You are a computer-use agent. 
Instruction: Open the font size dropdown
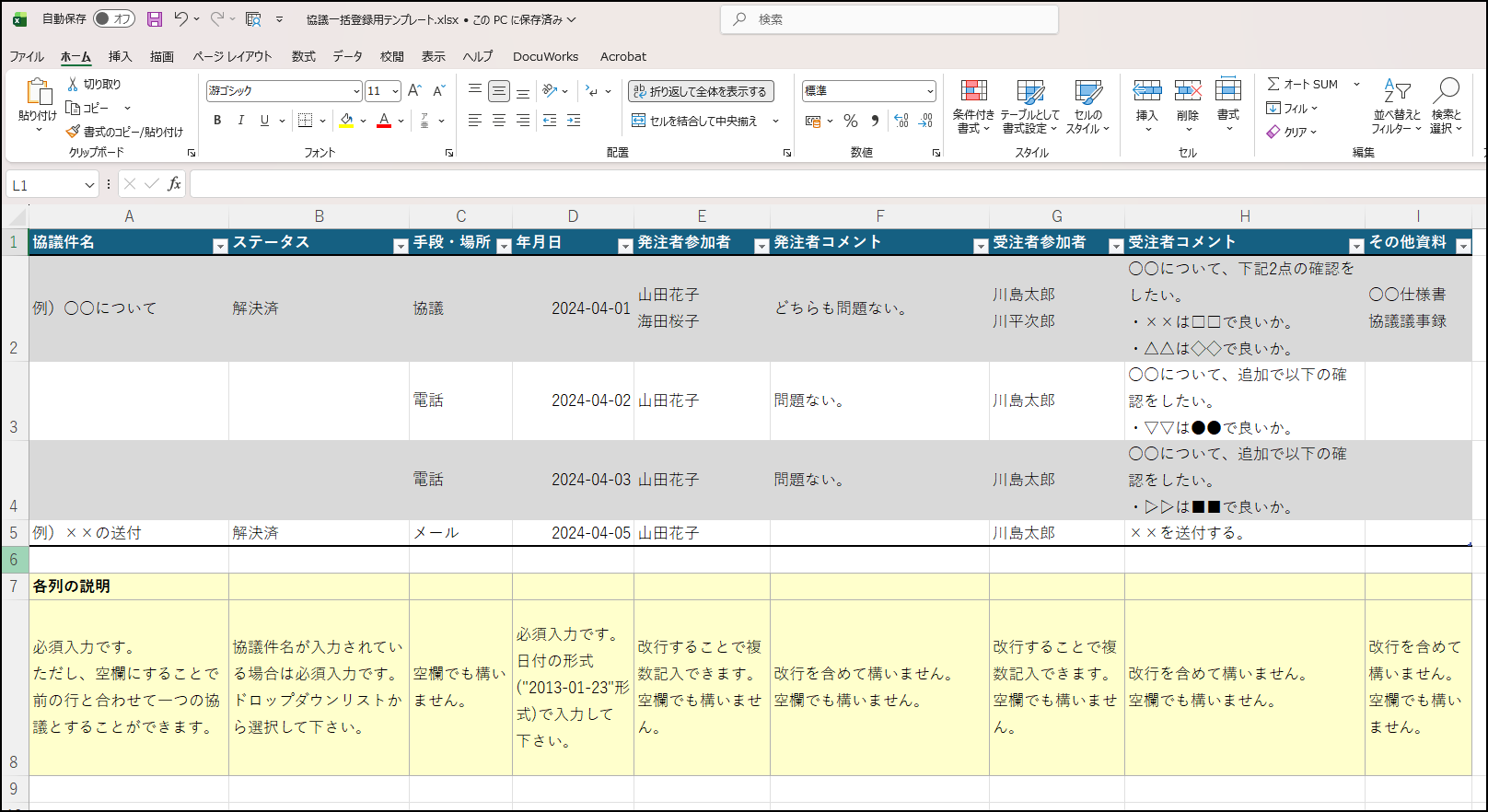point(395,91)
